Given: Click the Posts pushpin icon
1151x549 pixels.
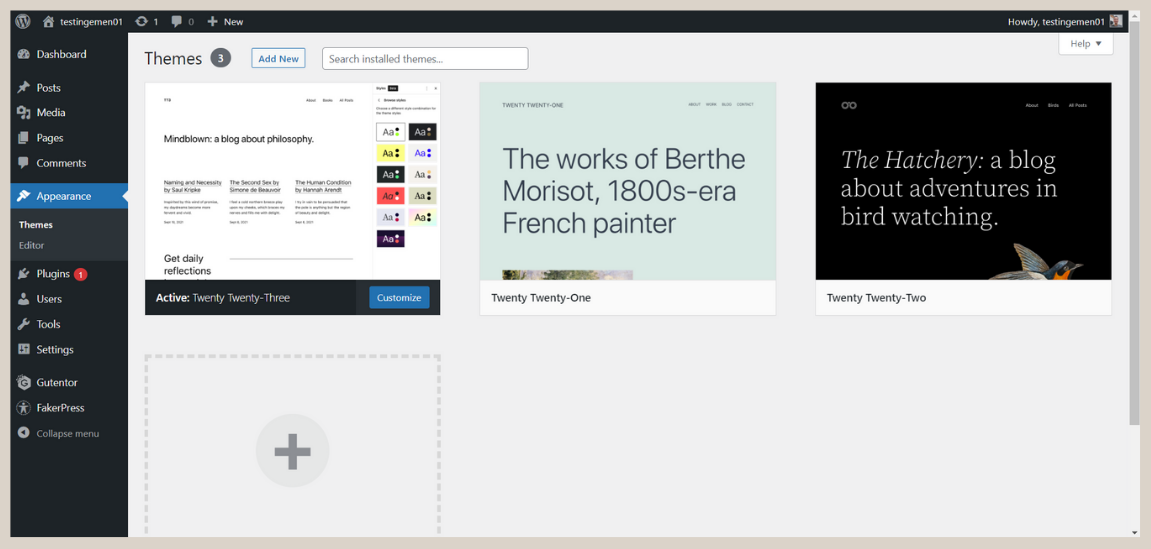Looking at the screenshot, I should coord(23,87).
